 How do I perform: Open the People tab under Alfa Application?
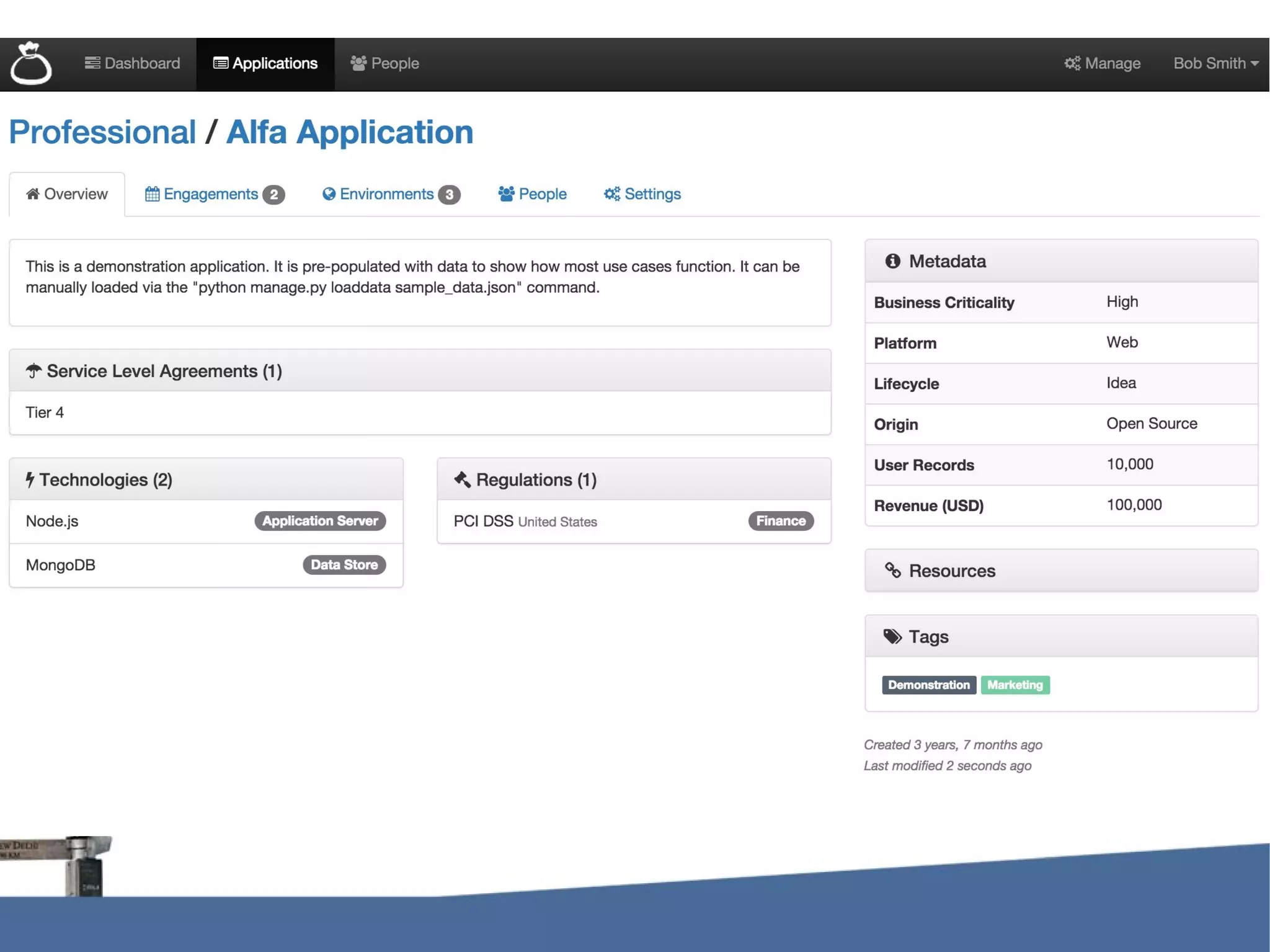pos(533,194)
